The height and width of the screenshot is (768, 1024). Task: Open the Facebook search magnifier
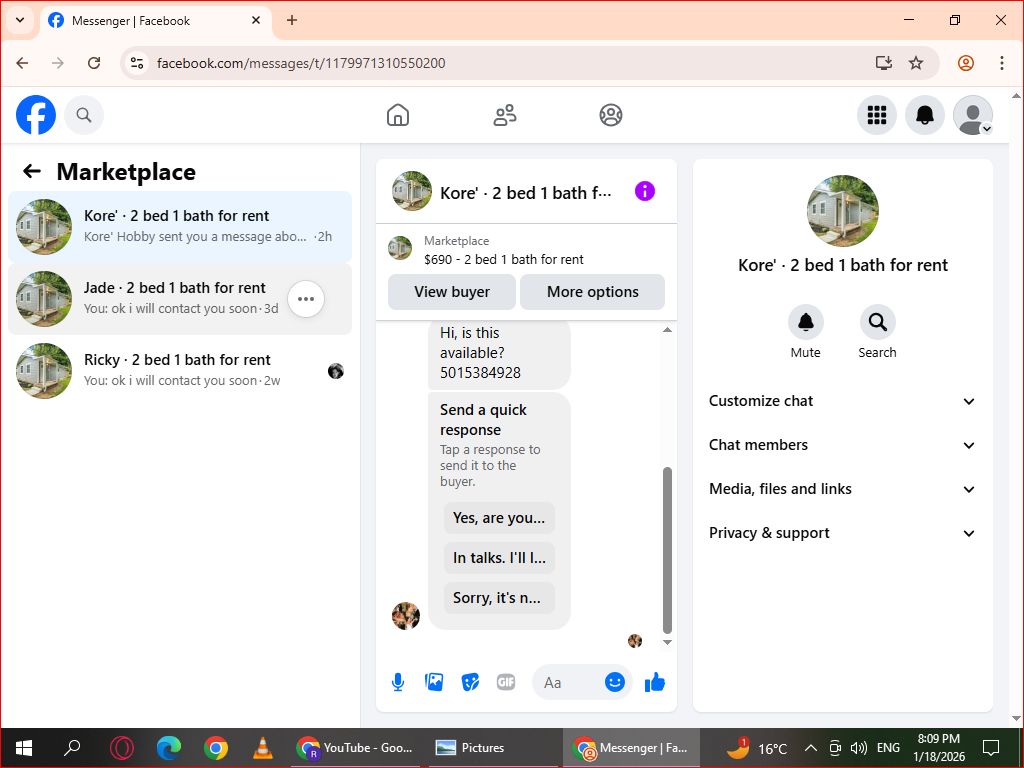(x=84, y=115)
